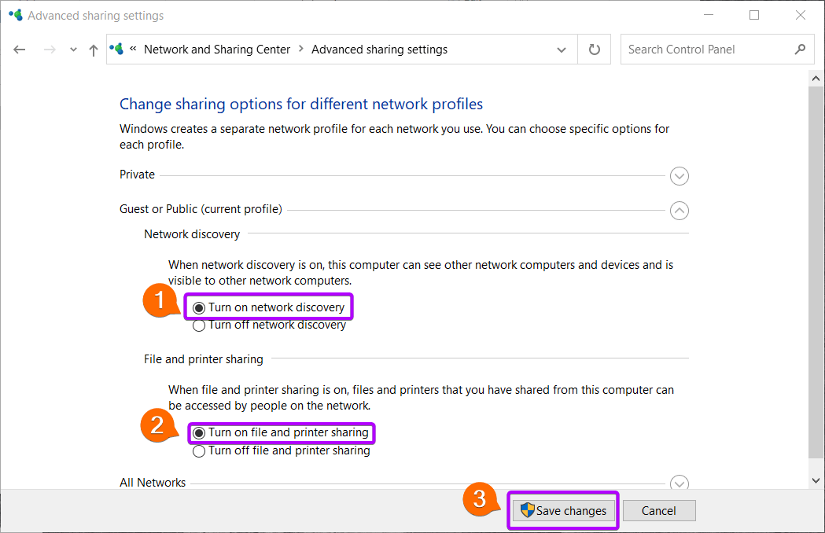825x533 pixels.
Task: Maximize the Advanced sharing settings window
Action: pyautogui.click(x=754, y=15)
